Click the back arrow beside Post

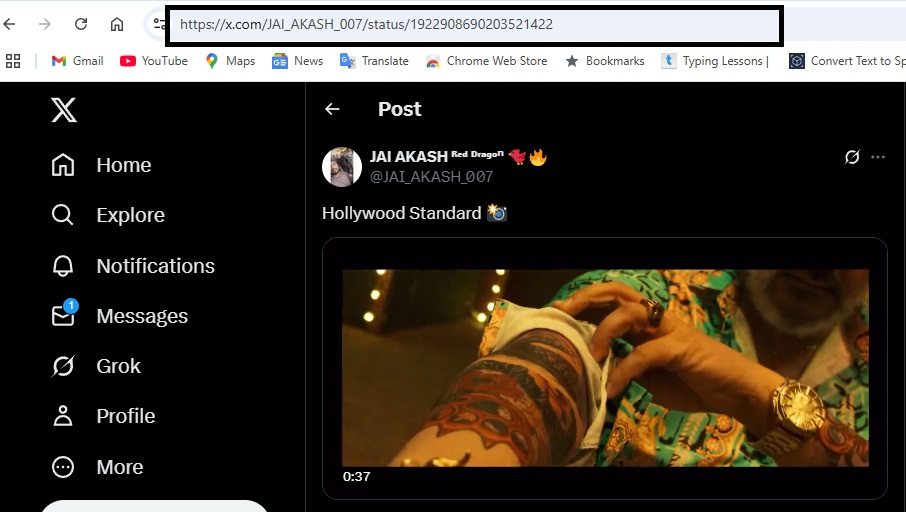[332, 109]
